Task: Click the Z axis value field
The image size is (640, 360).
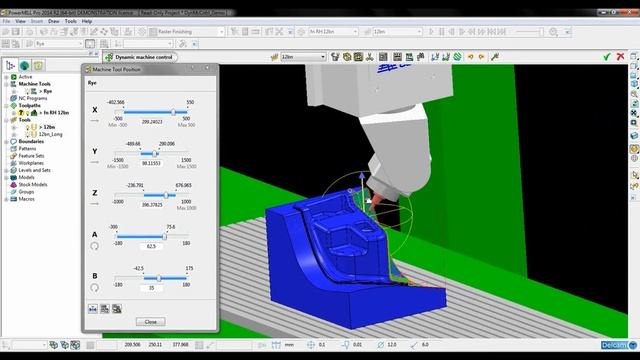Action: coord(151,205)
